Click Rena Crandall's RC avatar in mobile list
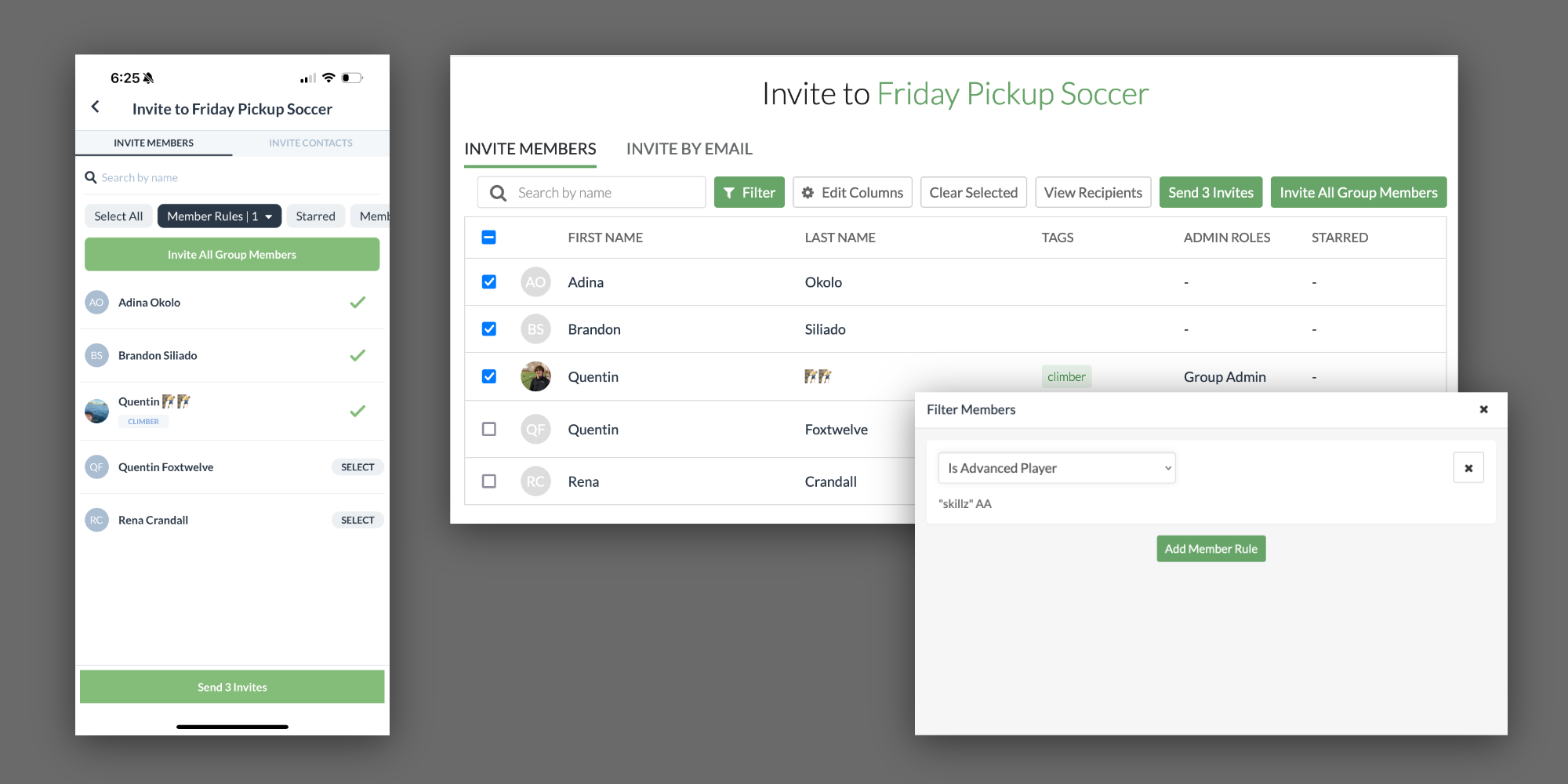Image resolution: width=1568 pixels, height=784 pixels. click(x=96, y=520)
